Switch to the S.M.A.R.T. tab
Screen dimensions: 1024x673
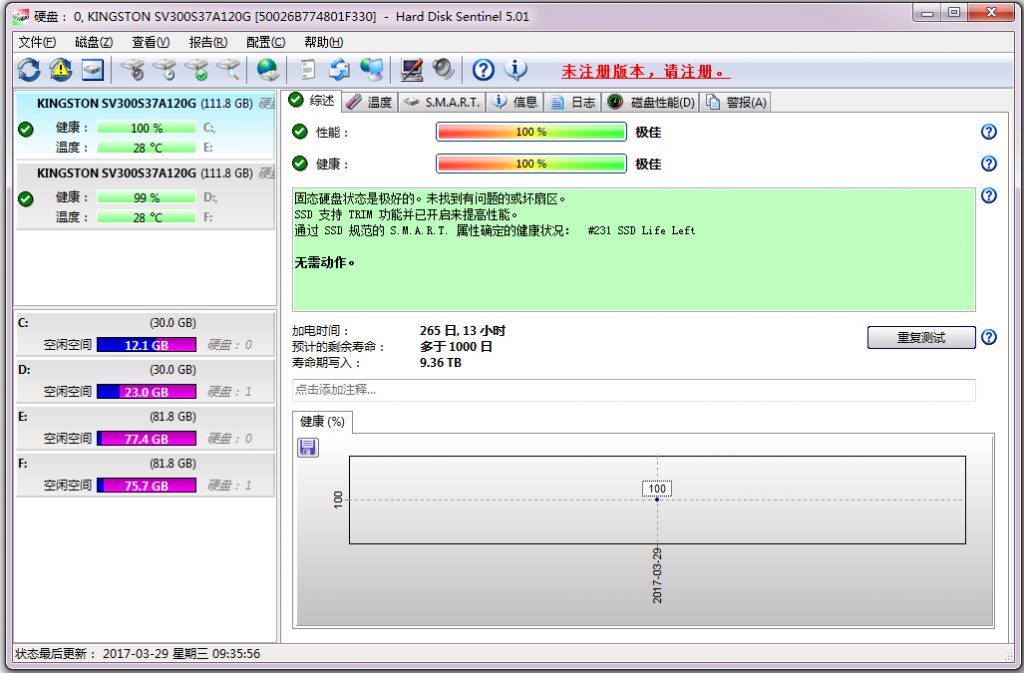tap(441, 102)
